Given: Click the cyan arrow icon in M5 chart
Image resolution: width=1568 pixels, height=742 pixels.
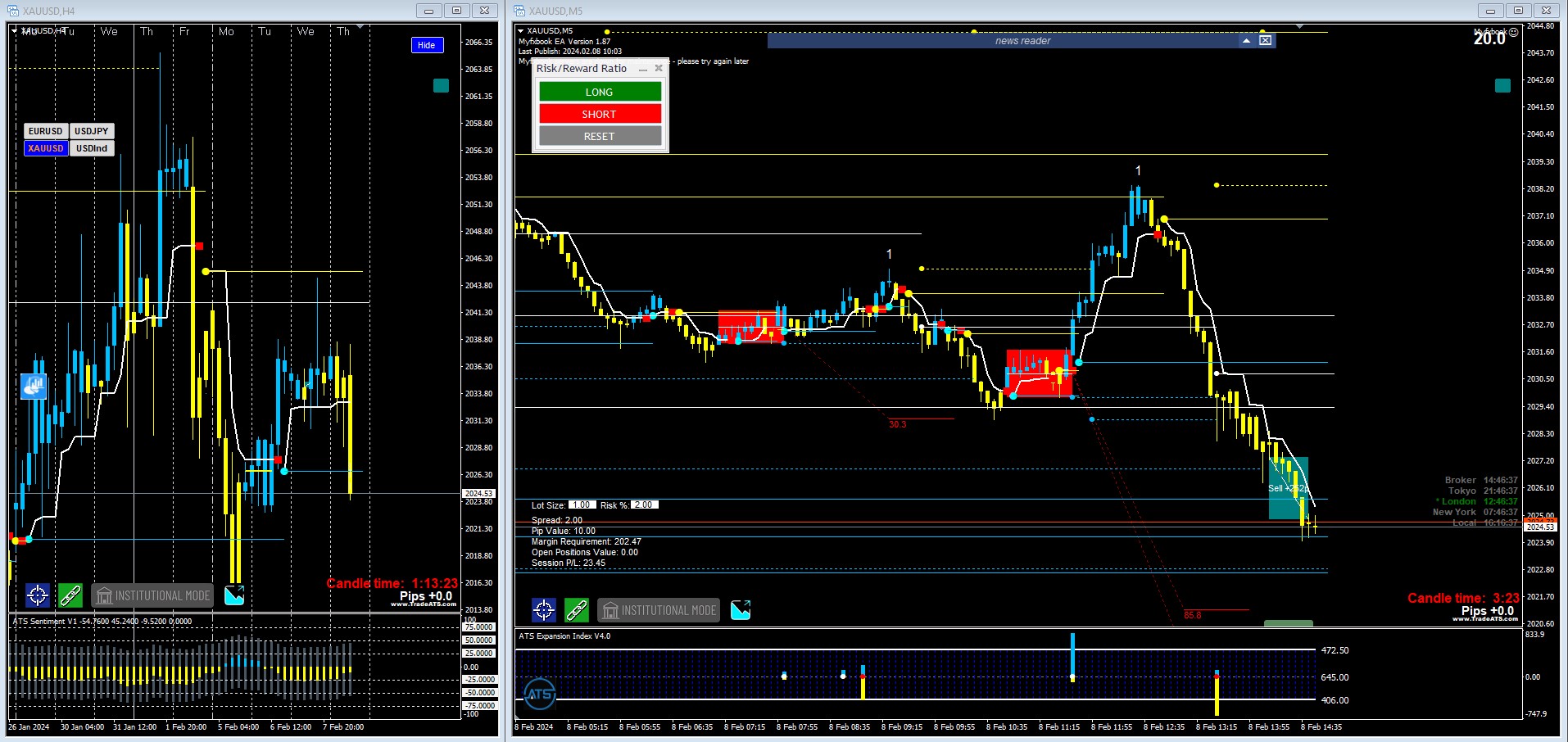Looking at the screenshot, I should coord(741,610).
